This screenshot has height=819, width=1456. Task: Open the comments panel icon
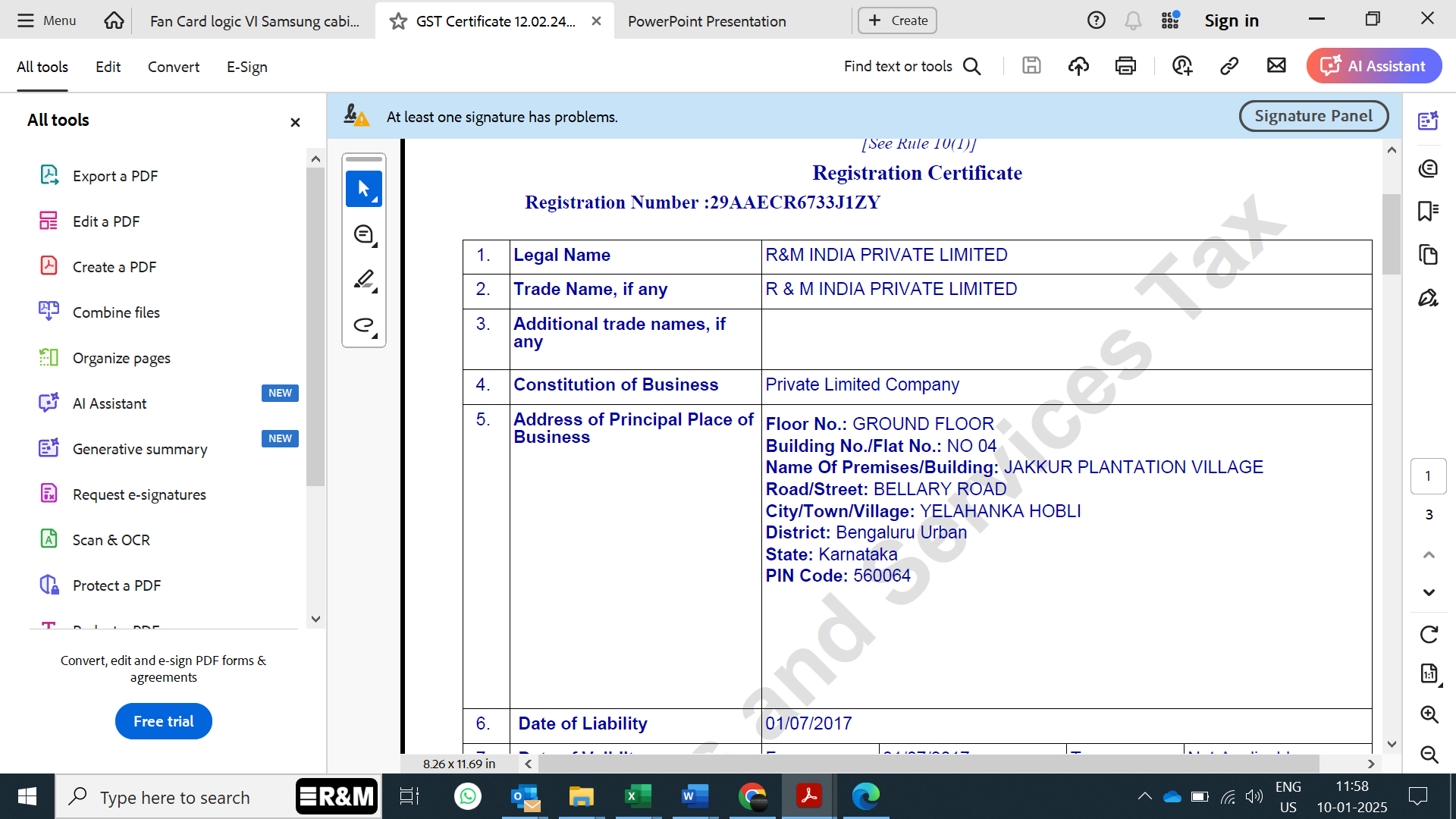coord(1429,168)
